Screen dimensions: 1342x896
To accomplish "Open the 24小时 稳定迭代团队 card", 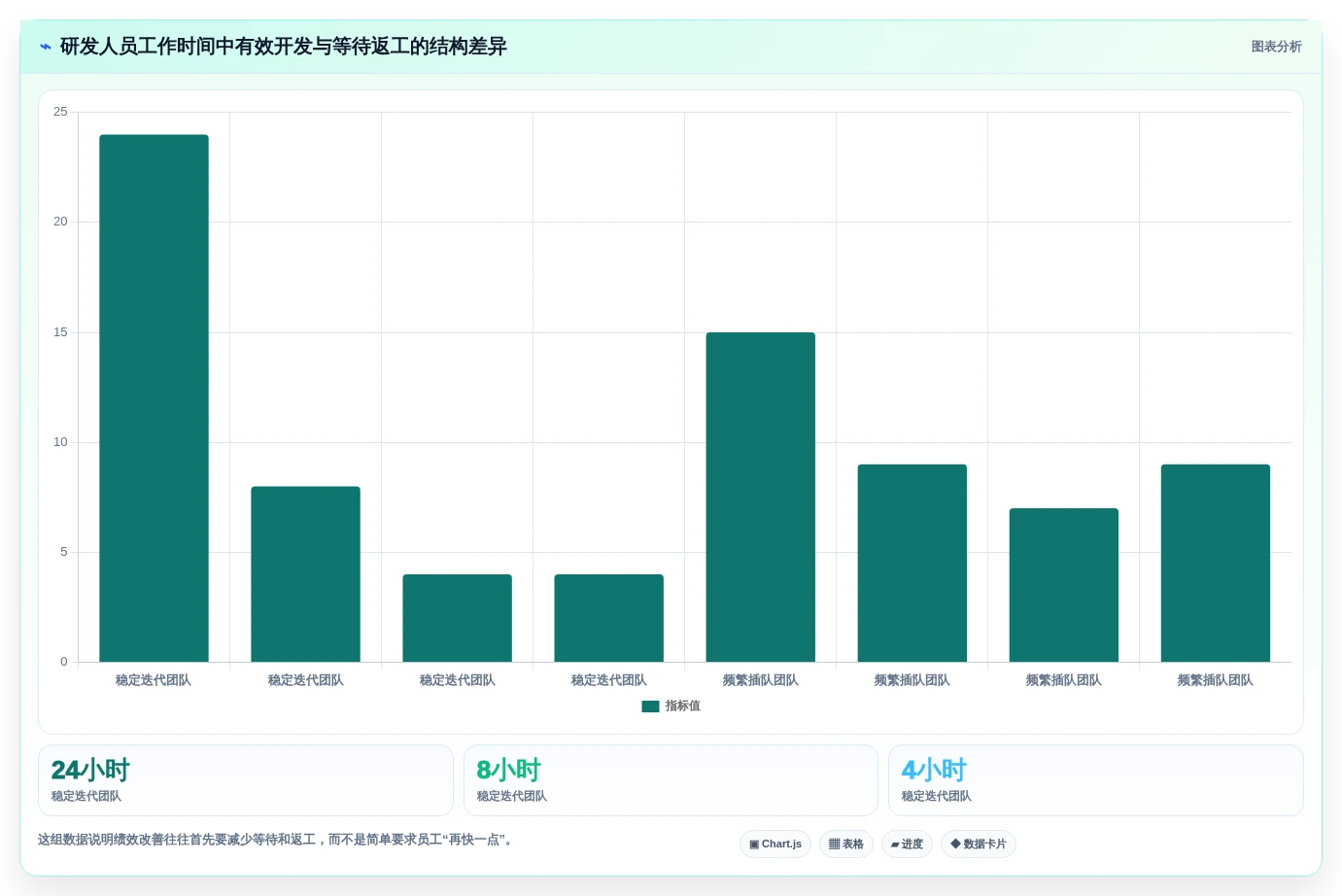I will pyautogui.click(x=246, y=780).
